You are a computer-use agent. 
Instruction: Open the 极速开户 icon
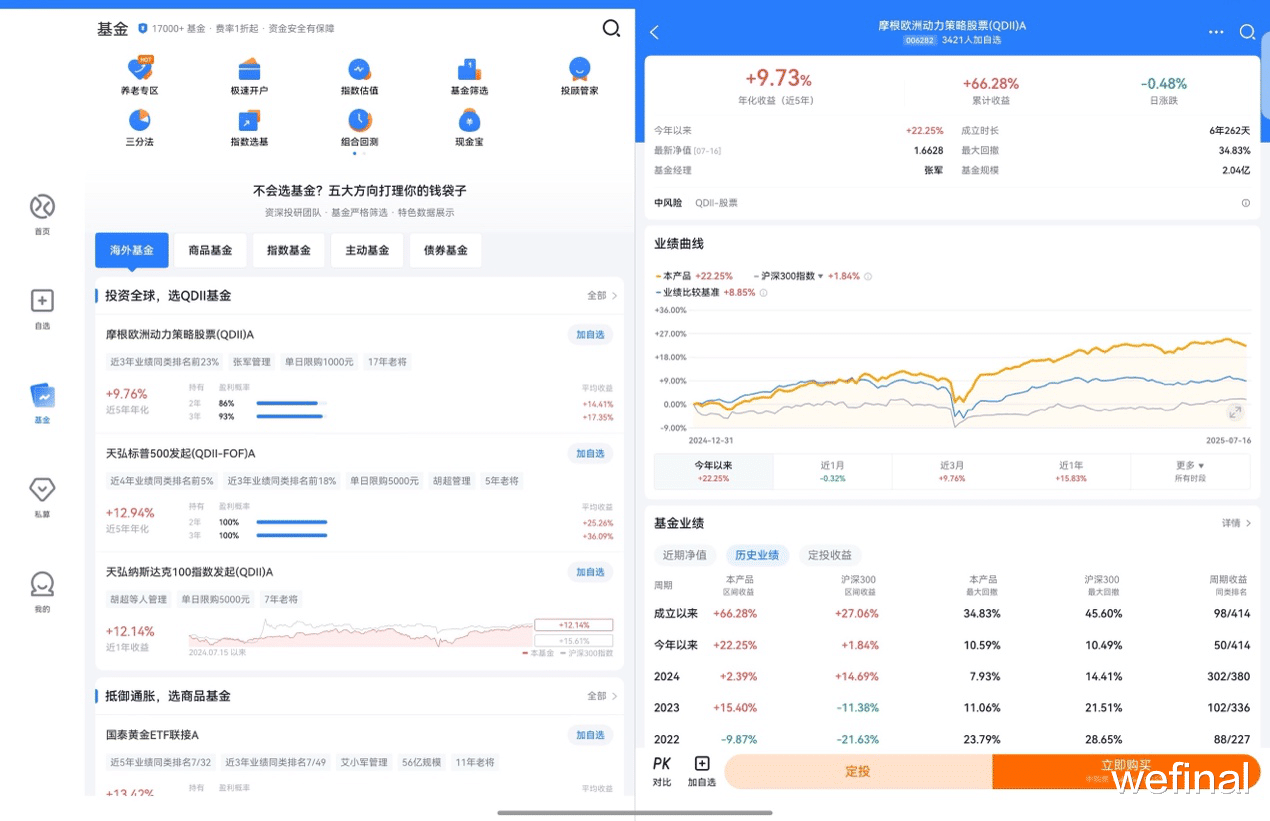point(249,75)
